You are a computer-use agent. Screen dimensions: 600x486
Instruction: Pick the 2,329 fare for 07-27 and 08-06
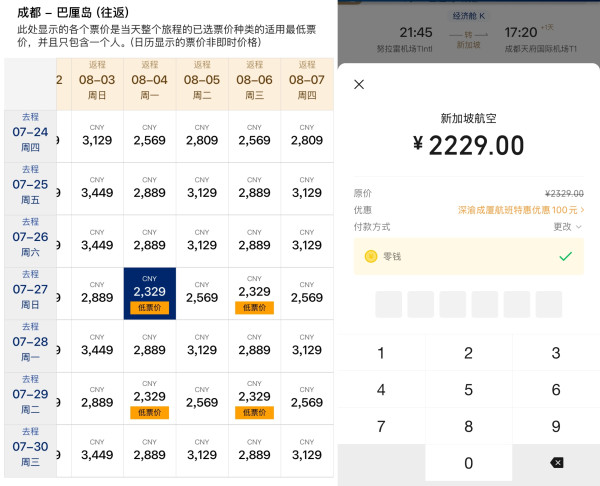coord(254,294)
